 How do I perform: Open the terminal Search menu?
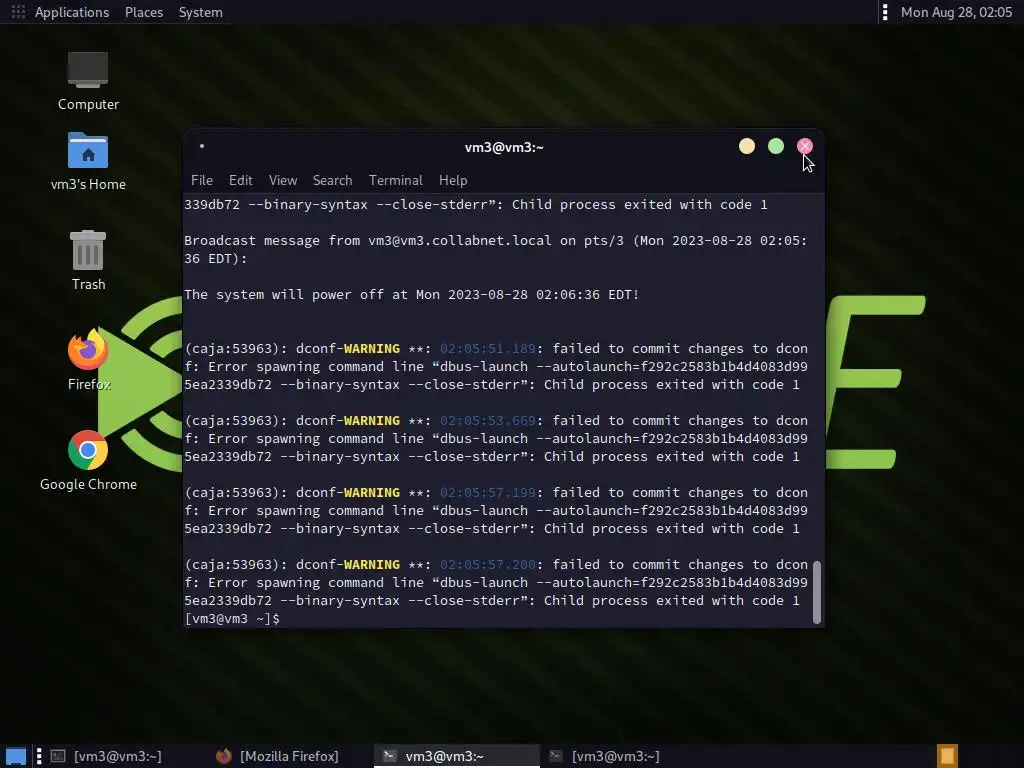click(332, 180)
